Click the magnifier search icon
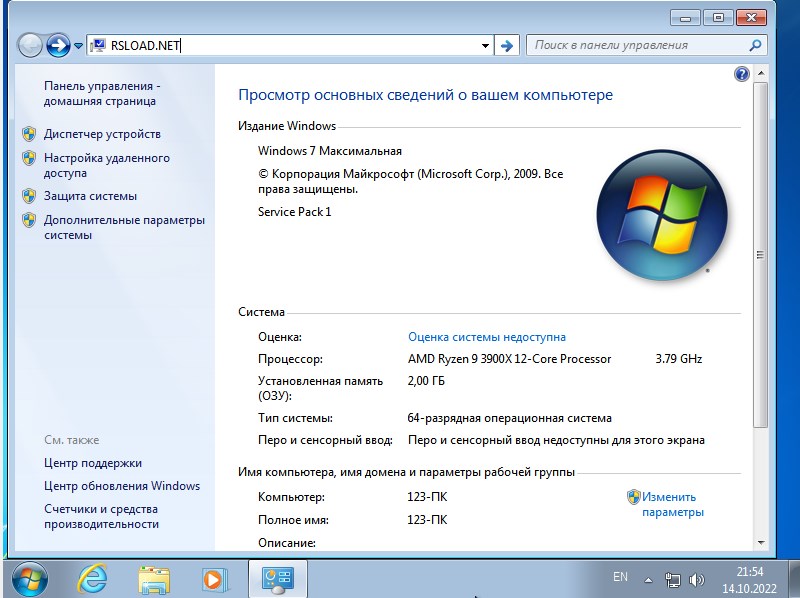 point(755,45)
